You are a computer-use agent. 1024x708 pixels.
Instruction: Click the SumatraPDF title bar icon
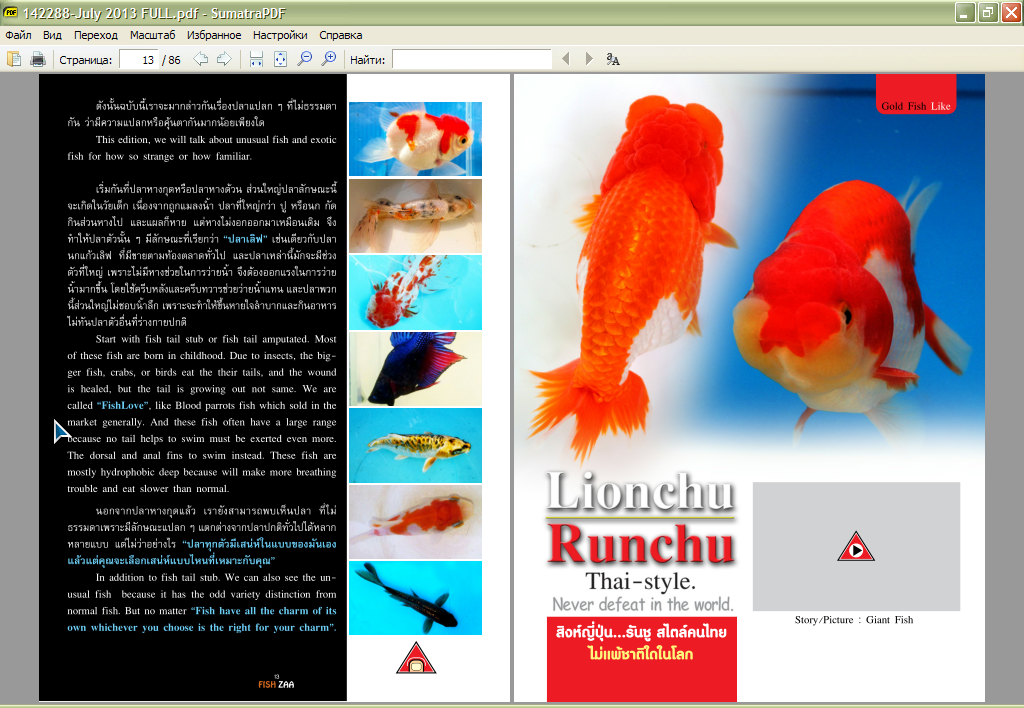coord(10,12)
